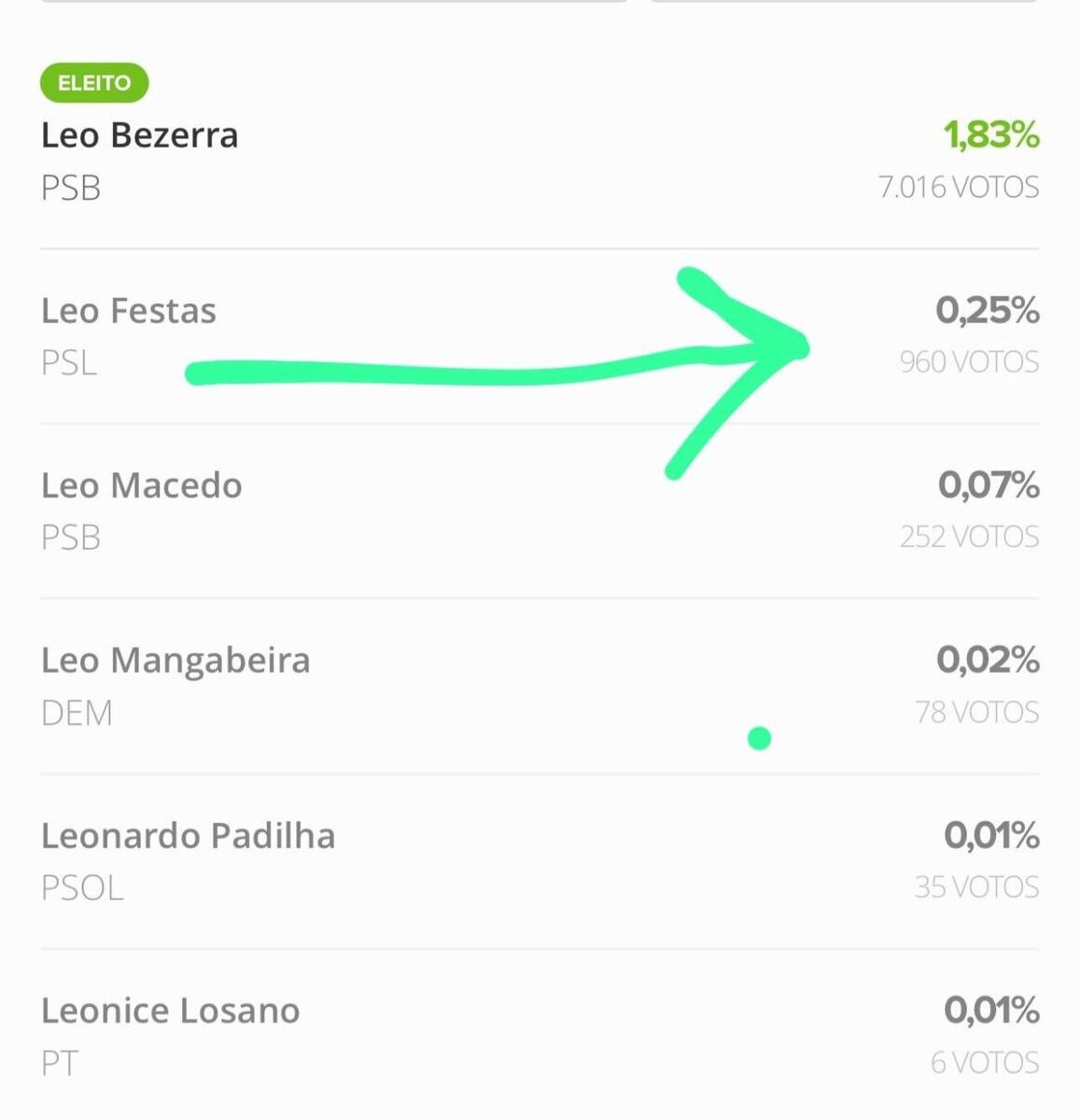Select candidate Leo Mangabeira
Viewport: 1079px width, 1120px height.
[x=175, y=661]
